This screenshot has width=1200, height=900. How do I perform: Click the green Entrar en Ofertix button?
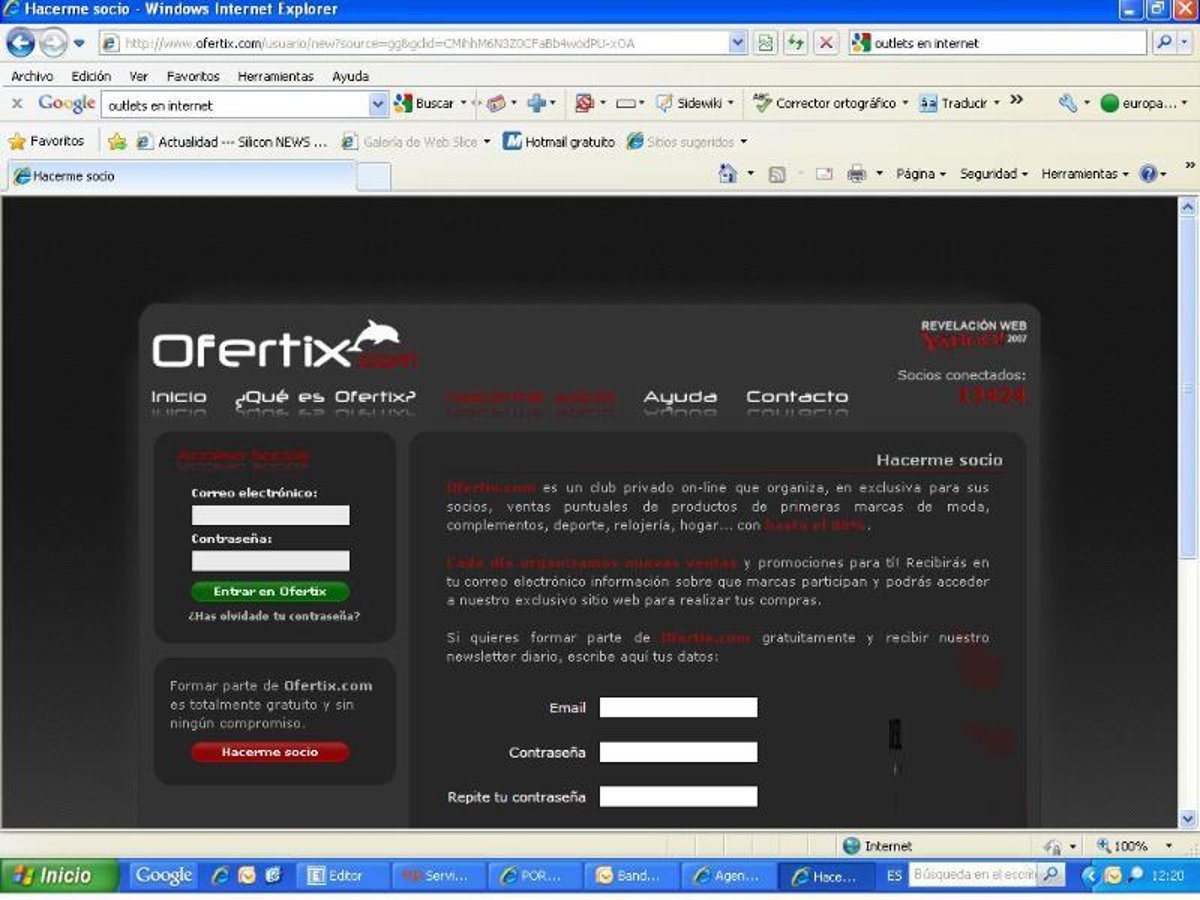(x=270, y=591)
